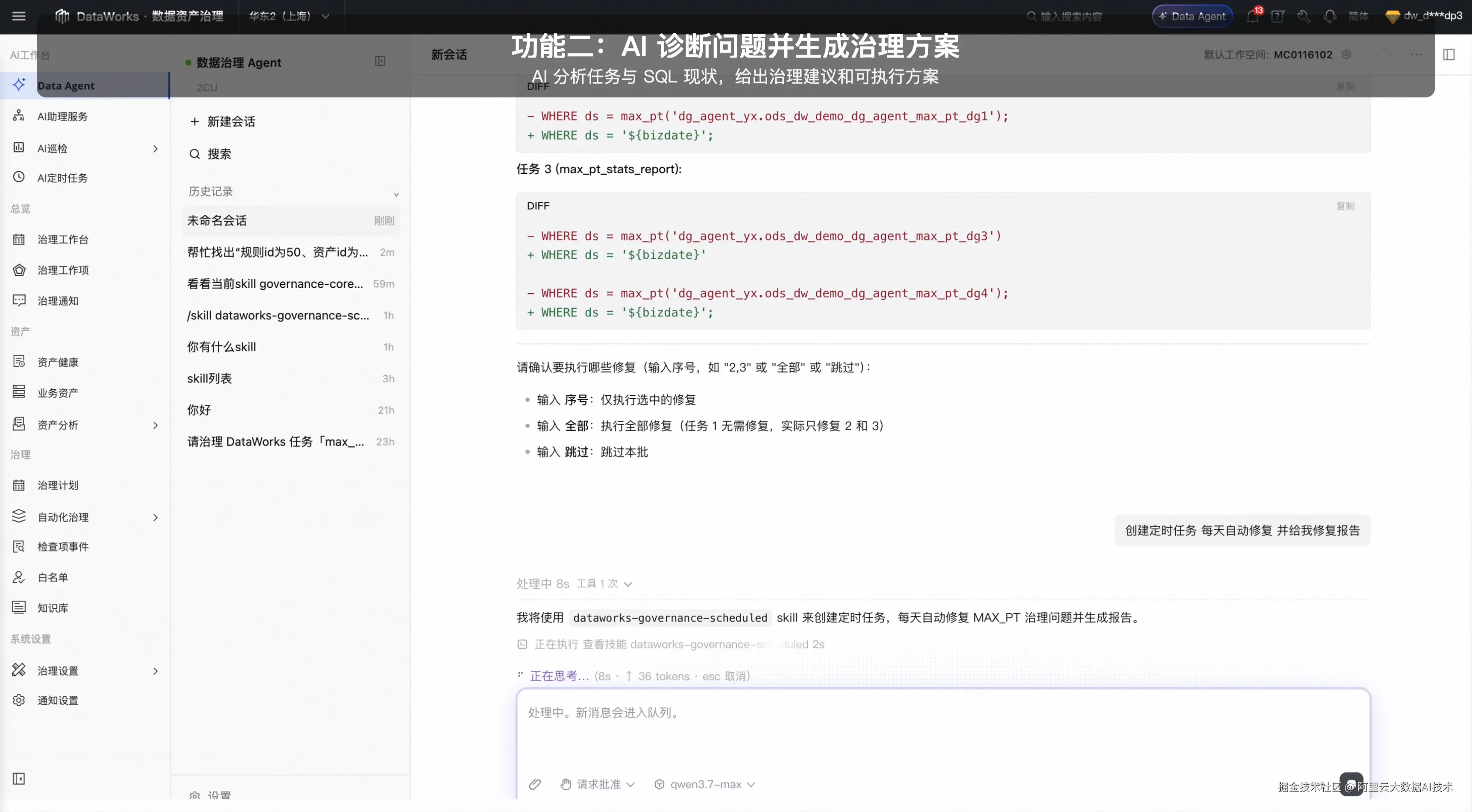Open the help question-mark icon
This screenshot has width=1472, height=812.
(x=1278, y=16)
